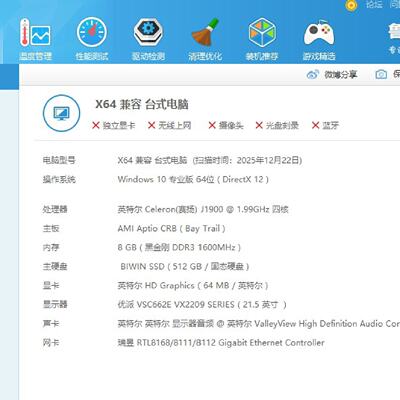Click 8 GB DDR3 1600MHz value

[179, 247]
